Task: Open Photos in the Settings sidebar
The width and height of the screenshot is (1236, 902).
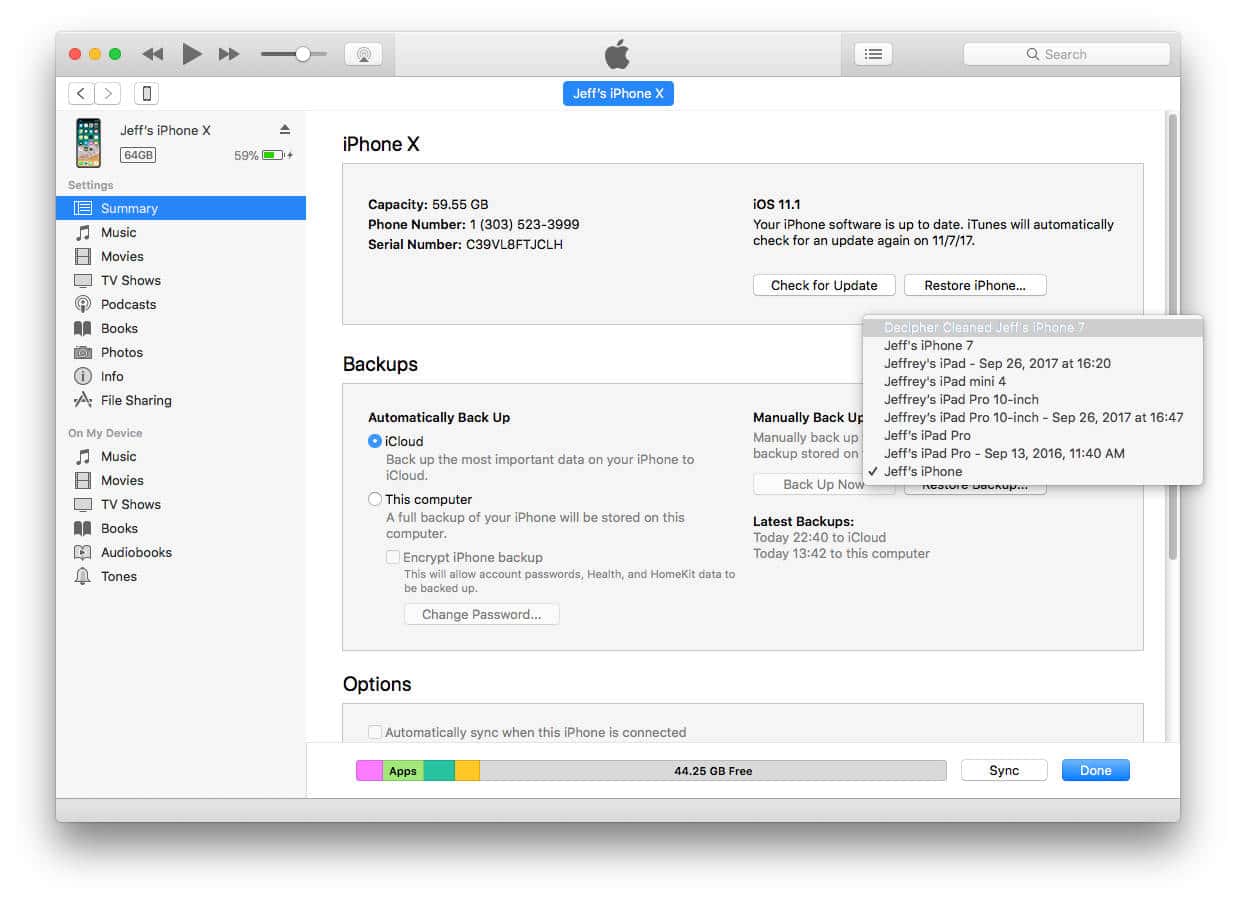Action: pos(121,352)
